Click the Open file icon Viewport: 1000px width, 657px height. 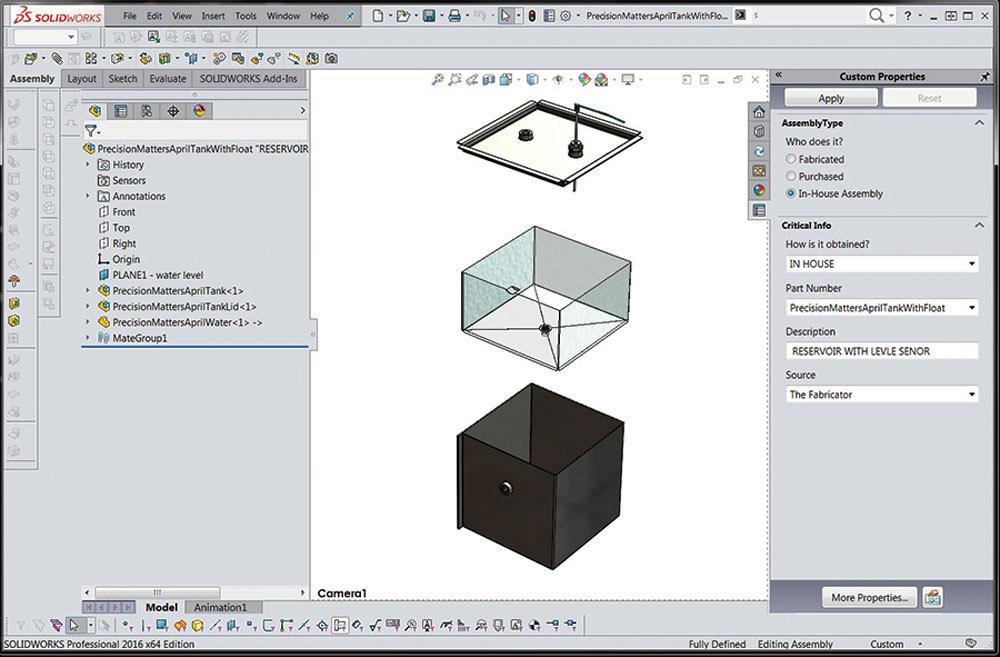click(402, 16)
